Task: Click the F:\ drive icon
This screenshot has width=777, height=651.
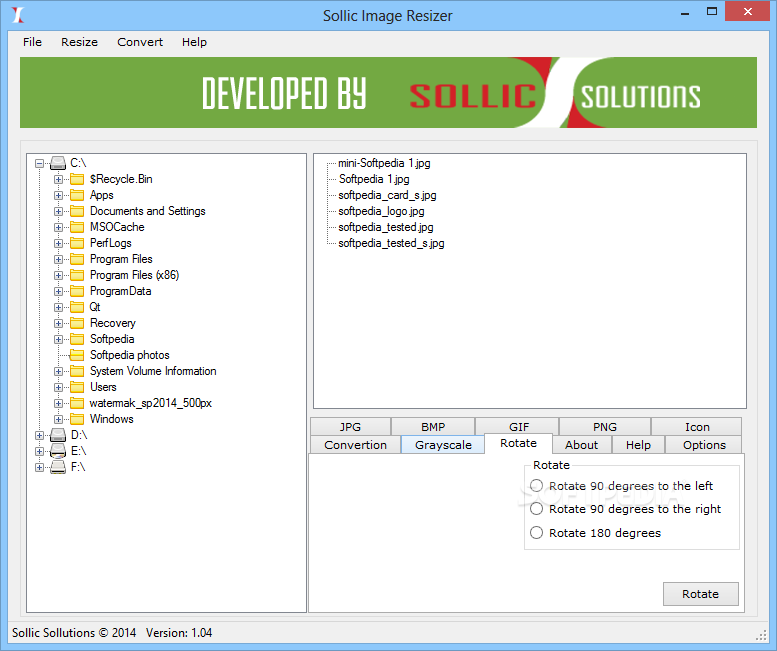Action: pos(58,467)
